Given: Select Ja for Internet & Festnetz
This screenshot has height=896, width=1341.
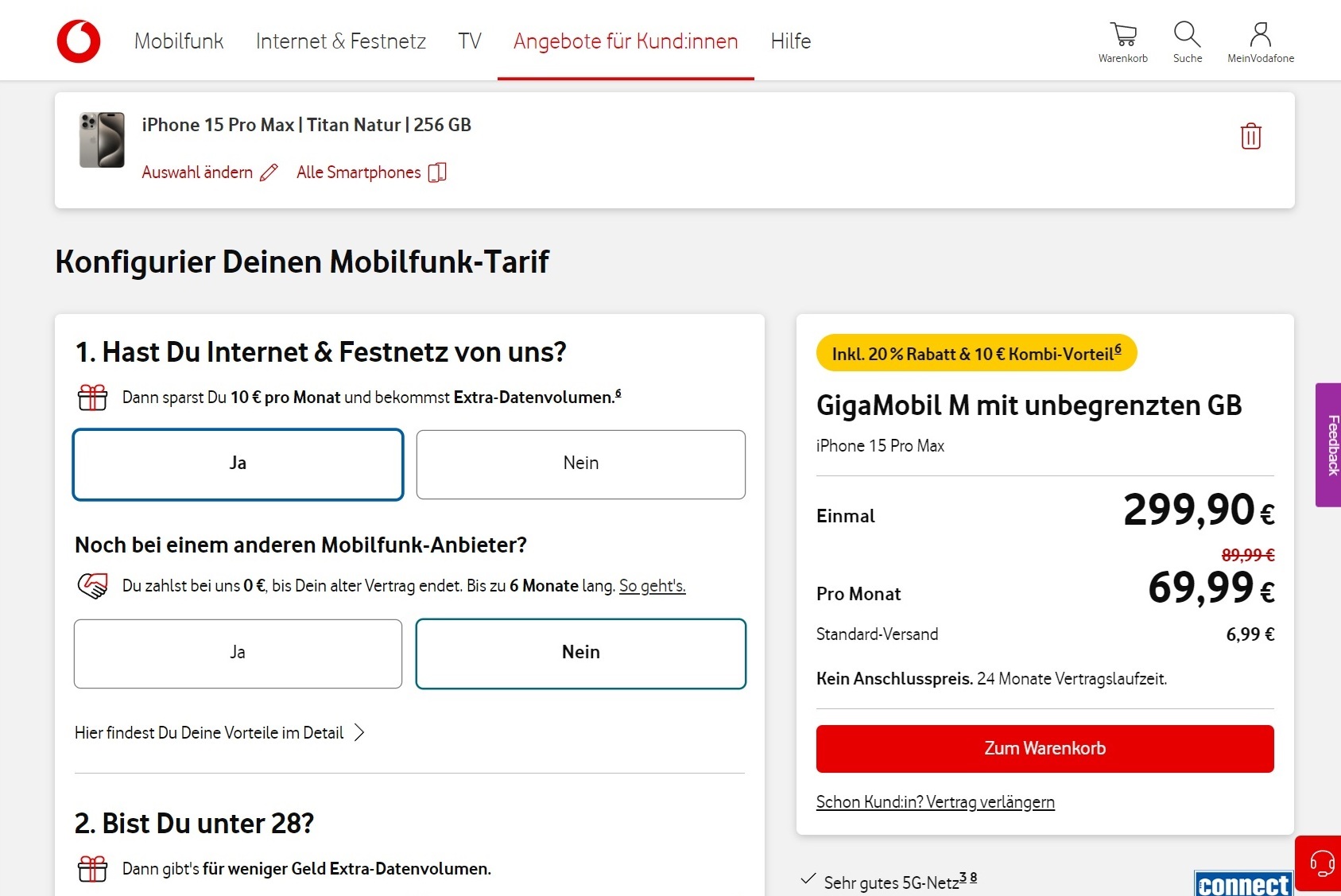Looking at the screenshot, I should [238, 464].
